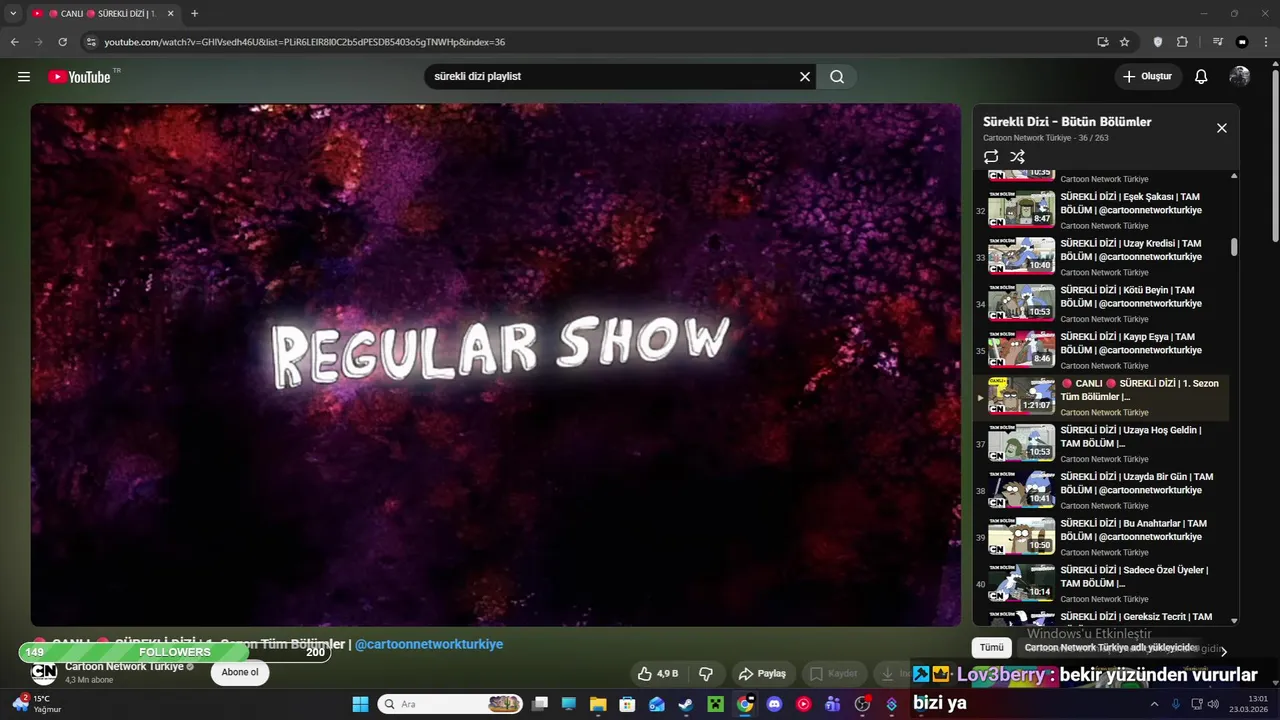Open the Windows Start menu
The width and height of the screenshot is (1280, 720).
tap(360, 704)
